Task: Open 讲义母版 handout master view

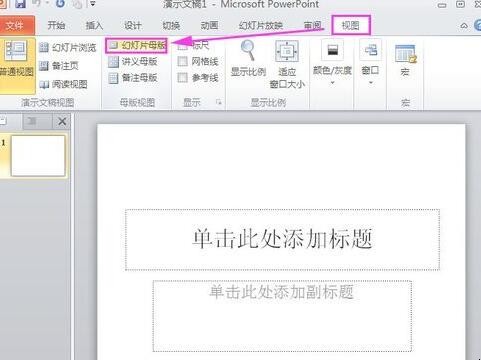Action: pos(132,61)
